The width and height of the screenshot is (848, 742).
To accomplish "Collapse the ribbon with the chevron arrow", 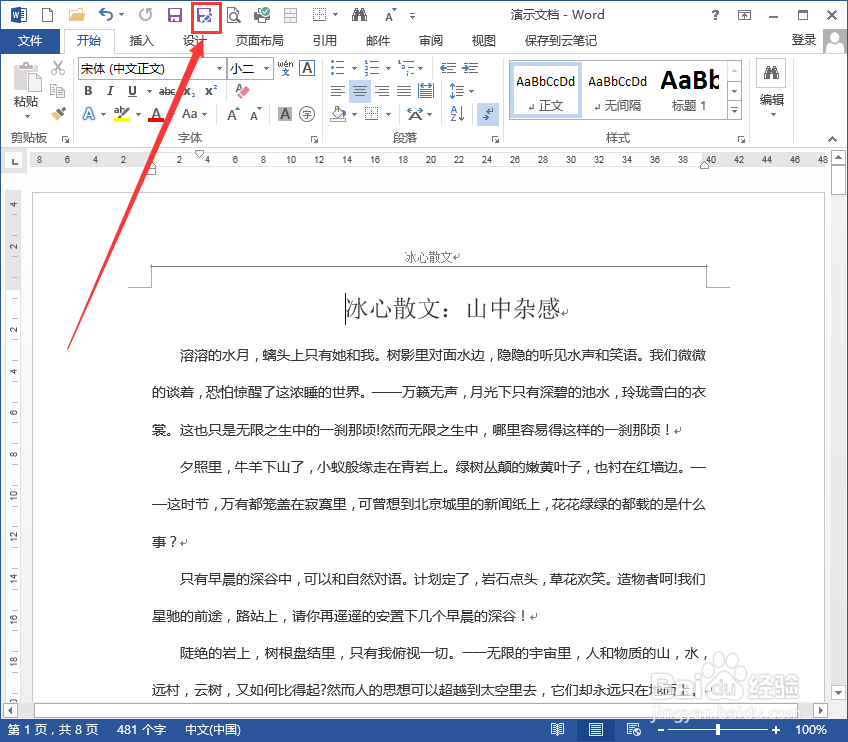I will pos(832,139).
